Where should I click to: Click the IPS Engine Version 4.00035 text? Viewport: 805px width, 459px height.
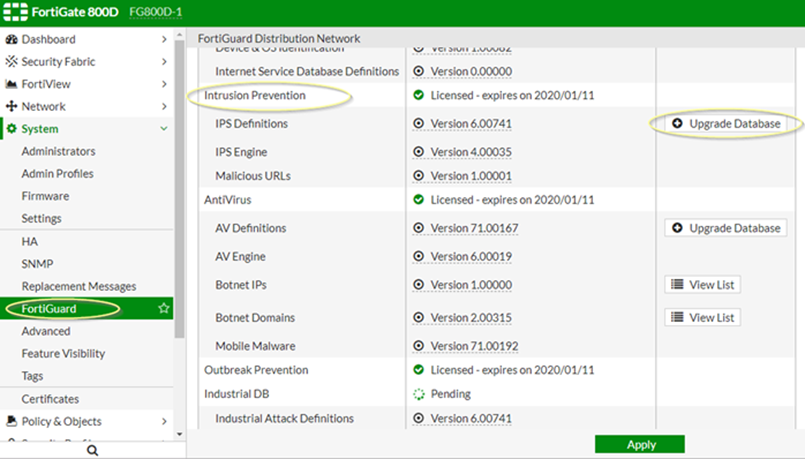click(471, 152)
